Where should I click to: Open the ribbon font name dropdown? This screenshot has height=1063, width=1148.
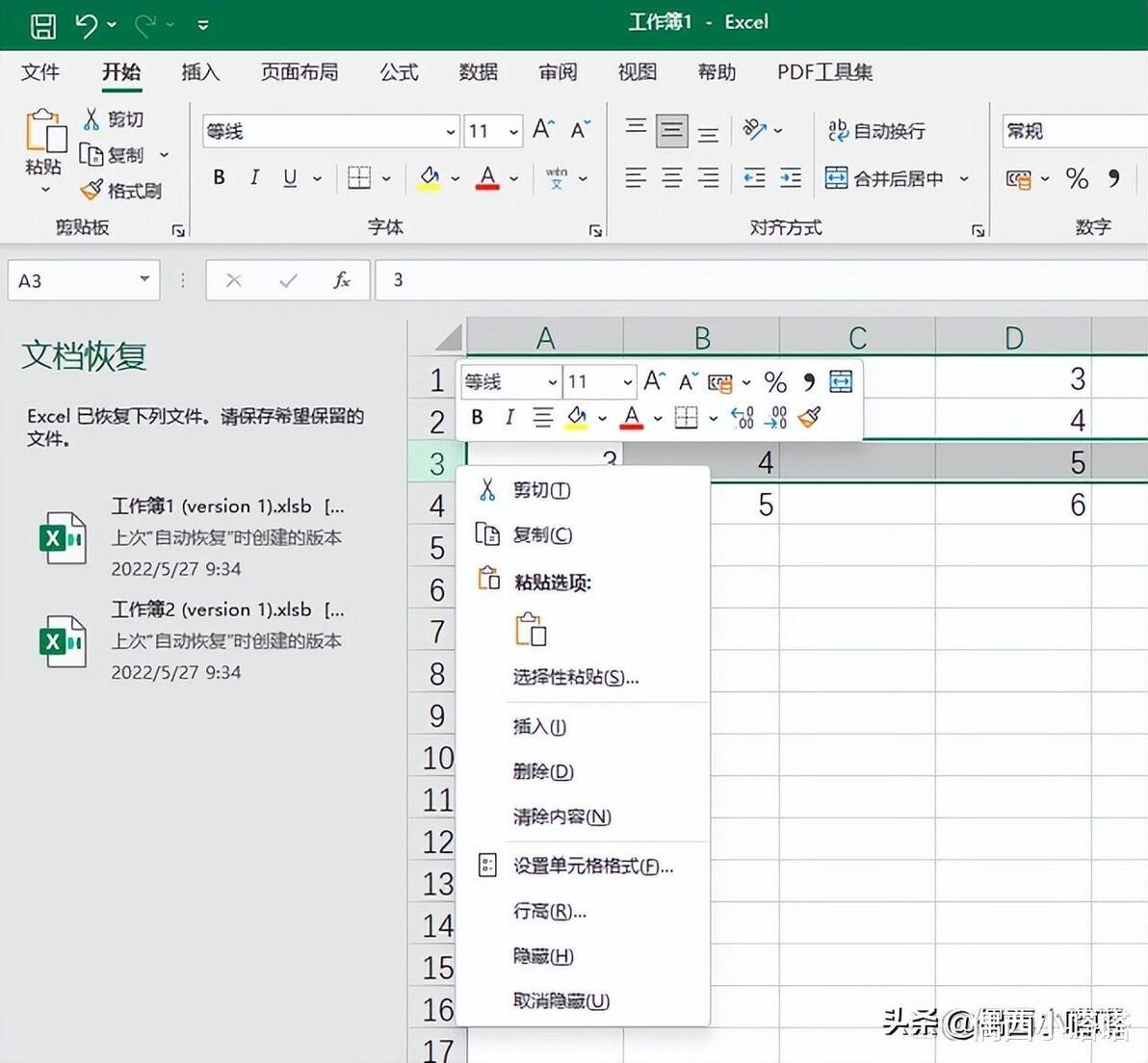(x=451, y=132)
